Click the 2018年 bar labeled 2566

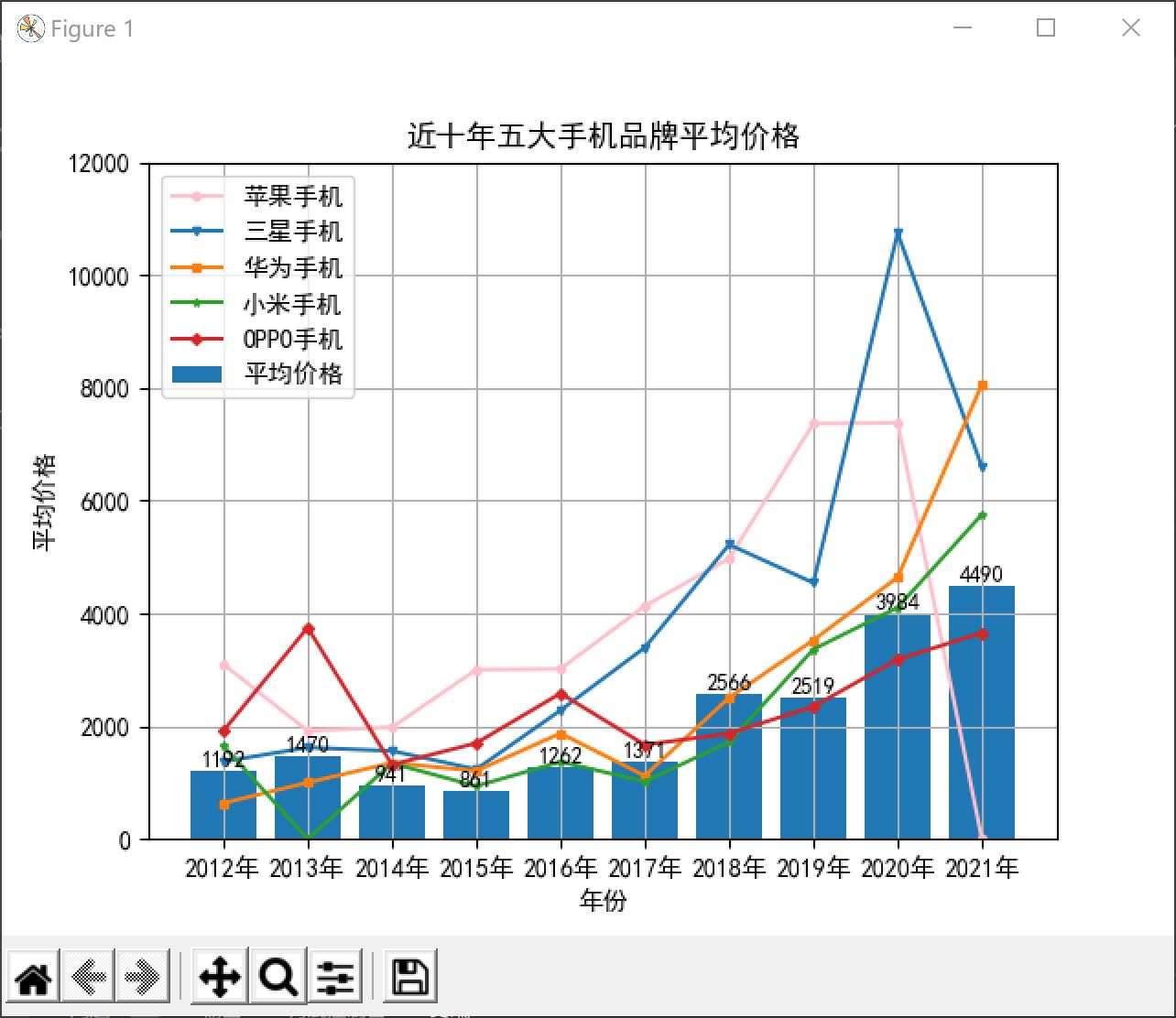coord(729,766)
